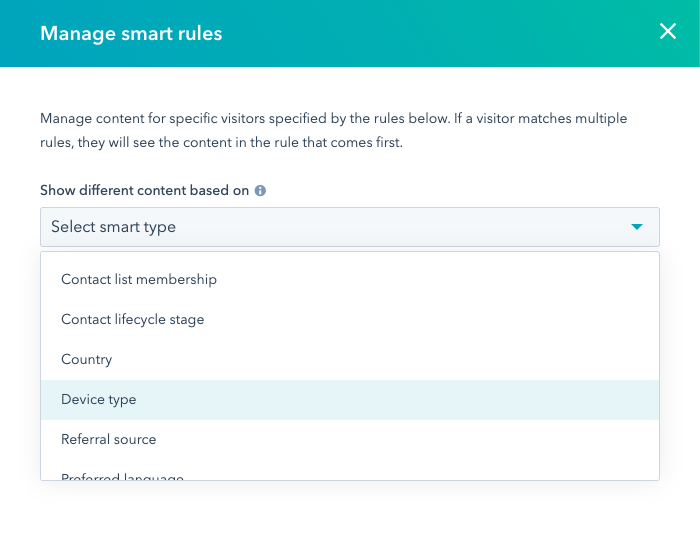
Task: Click the Manage smart rules header title
Action: (x=131, y=34)
